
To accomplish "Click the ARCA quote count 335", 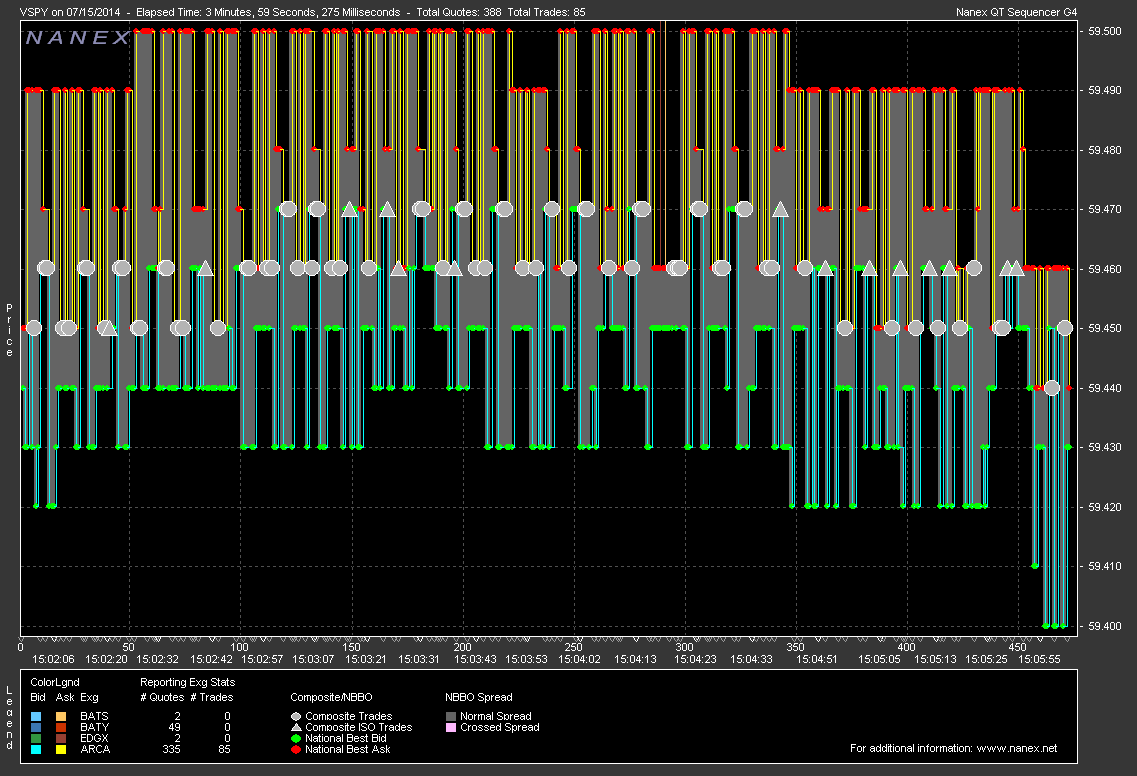I will pyautogui.click(x=172, y=749).
